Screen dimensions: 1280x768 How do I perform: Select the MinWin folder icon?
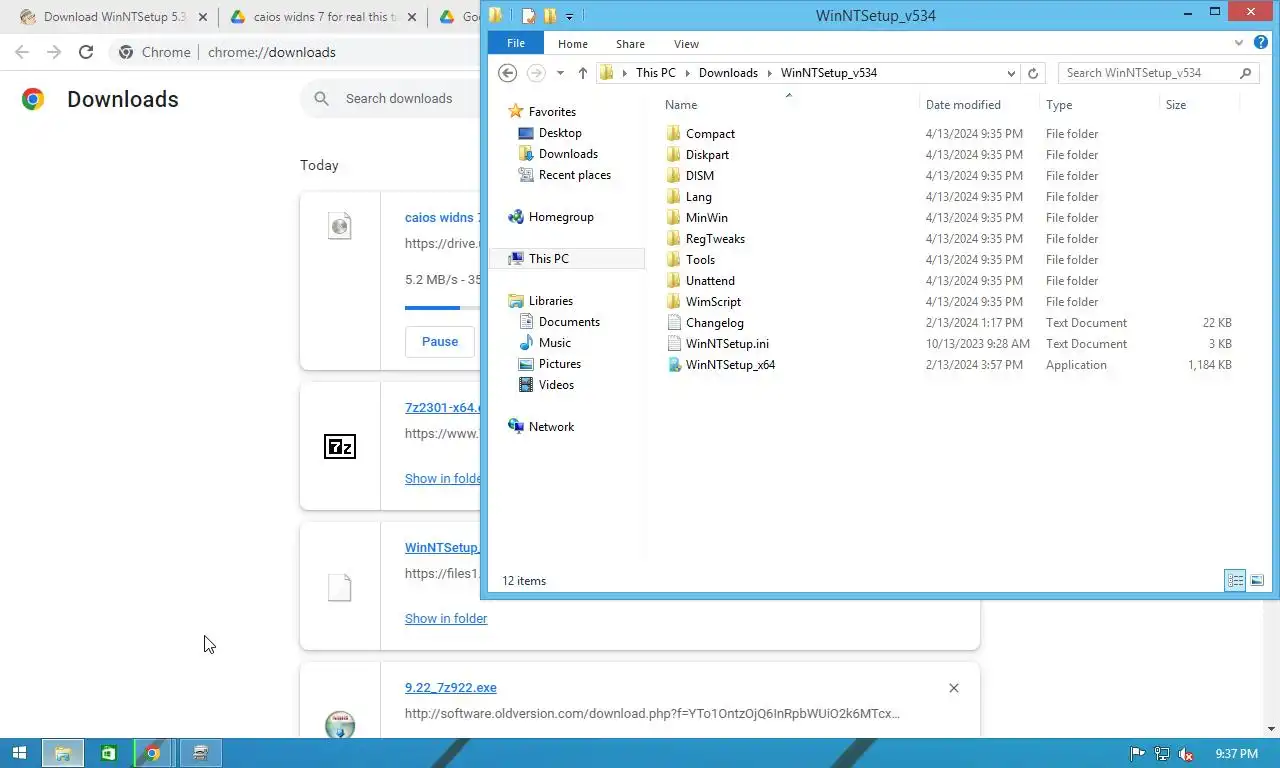(674, 218)
